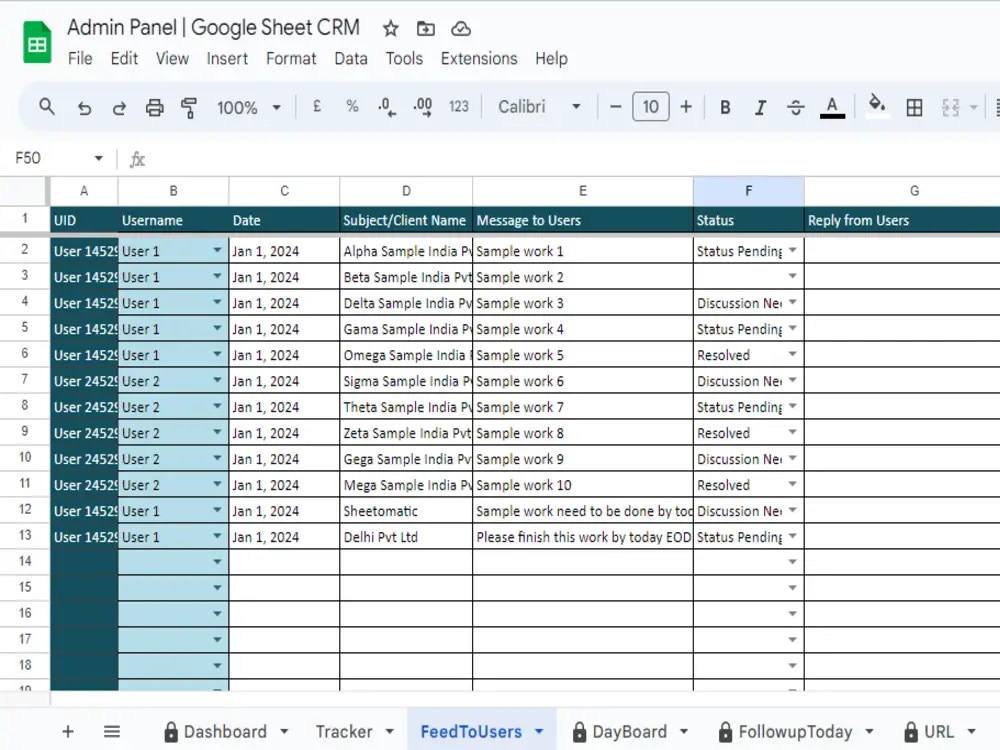Open the fill color paint bucket
The image size is (1000, 750).
click(x=877, y=106)
